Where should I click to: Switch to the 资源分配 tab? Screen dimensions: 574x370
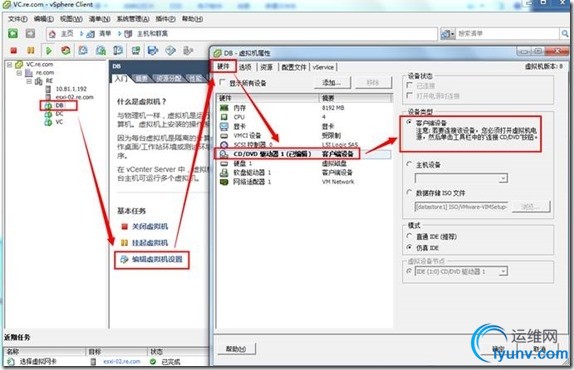tap(168, 78)
